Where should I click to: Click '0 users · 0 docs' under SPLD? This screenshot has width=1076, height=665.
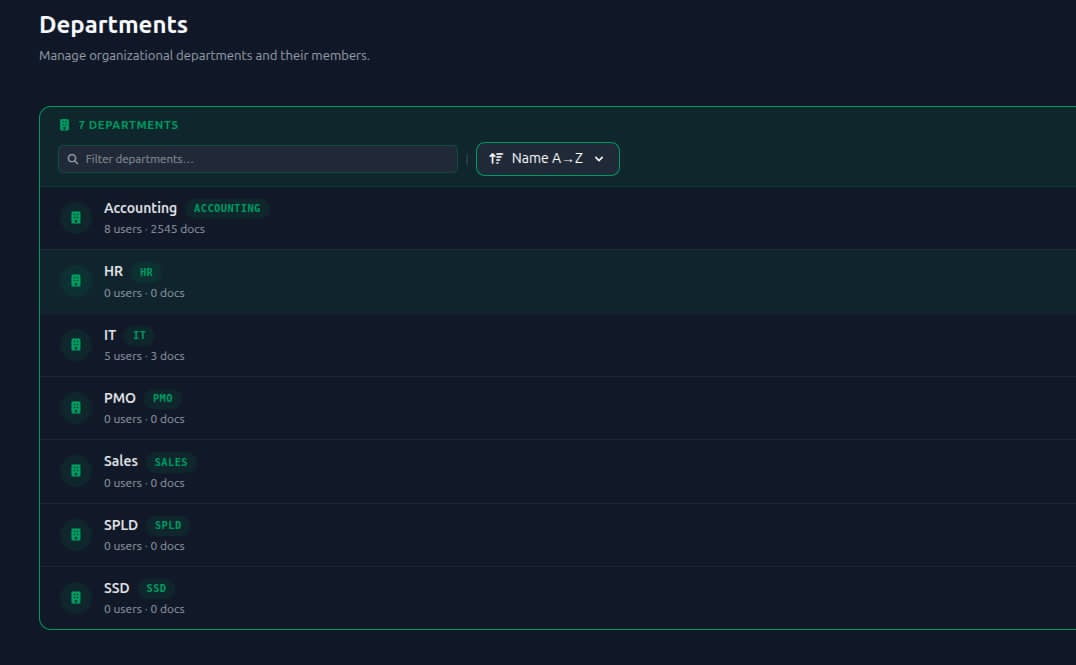144,546
